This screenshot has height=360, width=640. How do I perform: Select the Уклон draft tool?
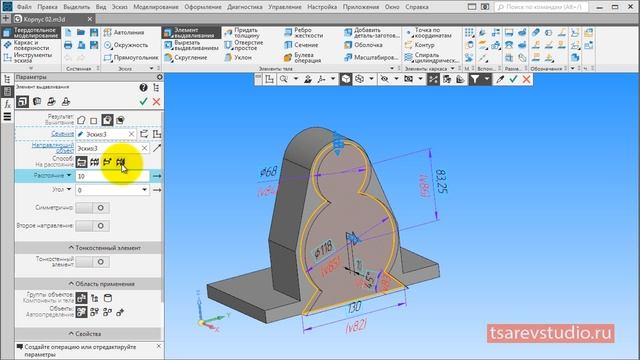238,58
